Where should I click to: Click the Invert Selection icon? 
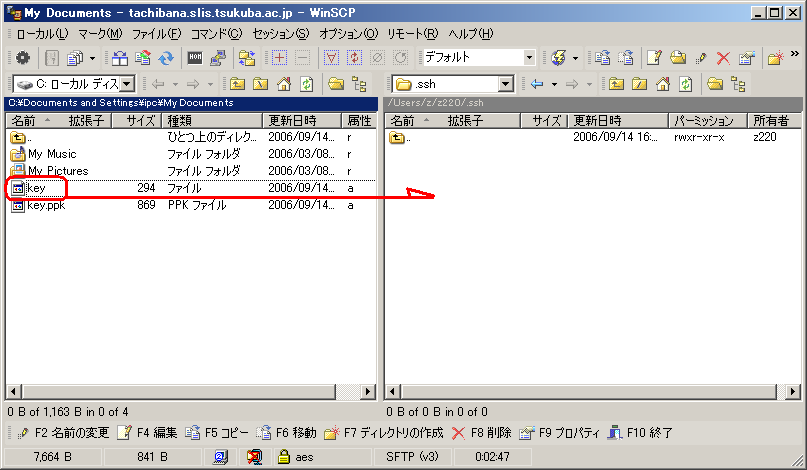coord(355,58)
